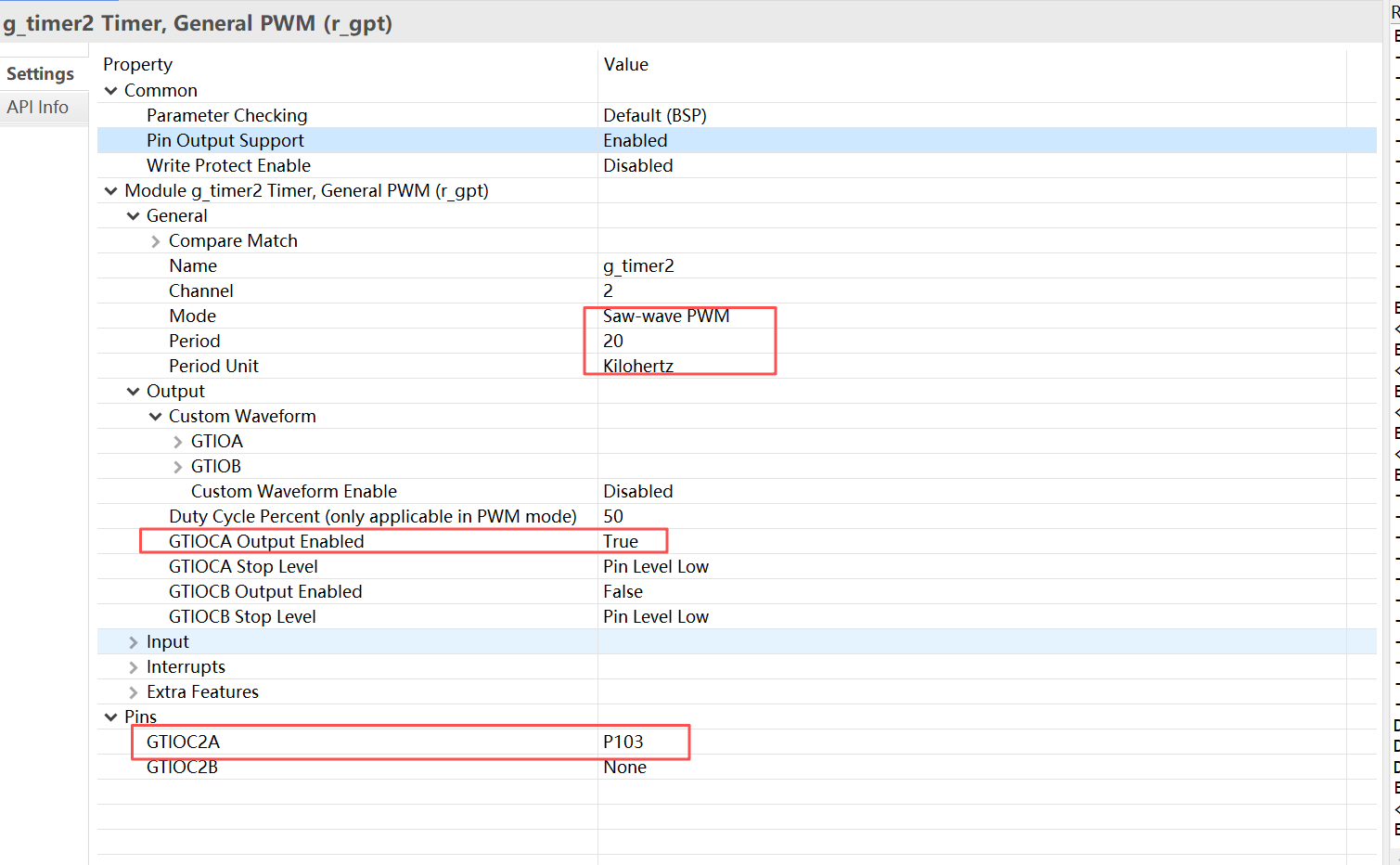
Task: Open the API Info tab
Action: (38, 108)
